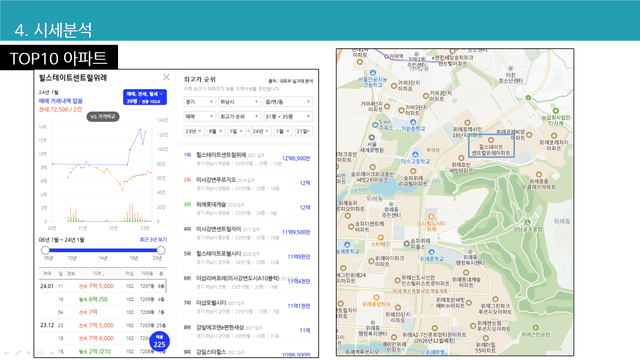
Task: Click the 마천 청소년센터 icon on the map
Action: click(510, 68)
